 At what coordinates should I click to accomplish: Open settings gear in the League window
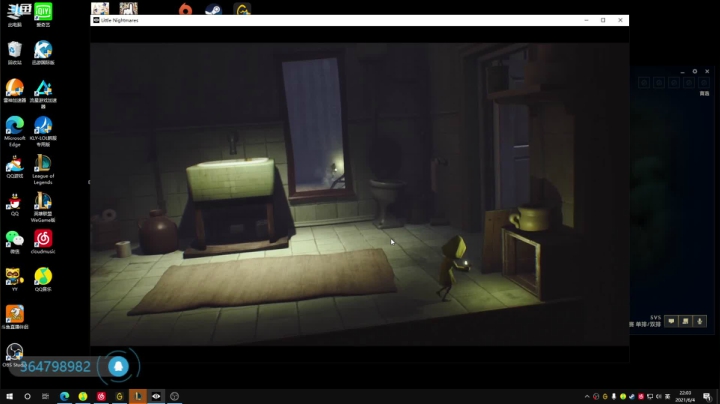point(695,72)
